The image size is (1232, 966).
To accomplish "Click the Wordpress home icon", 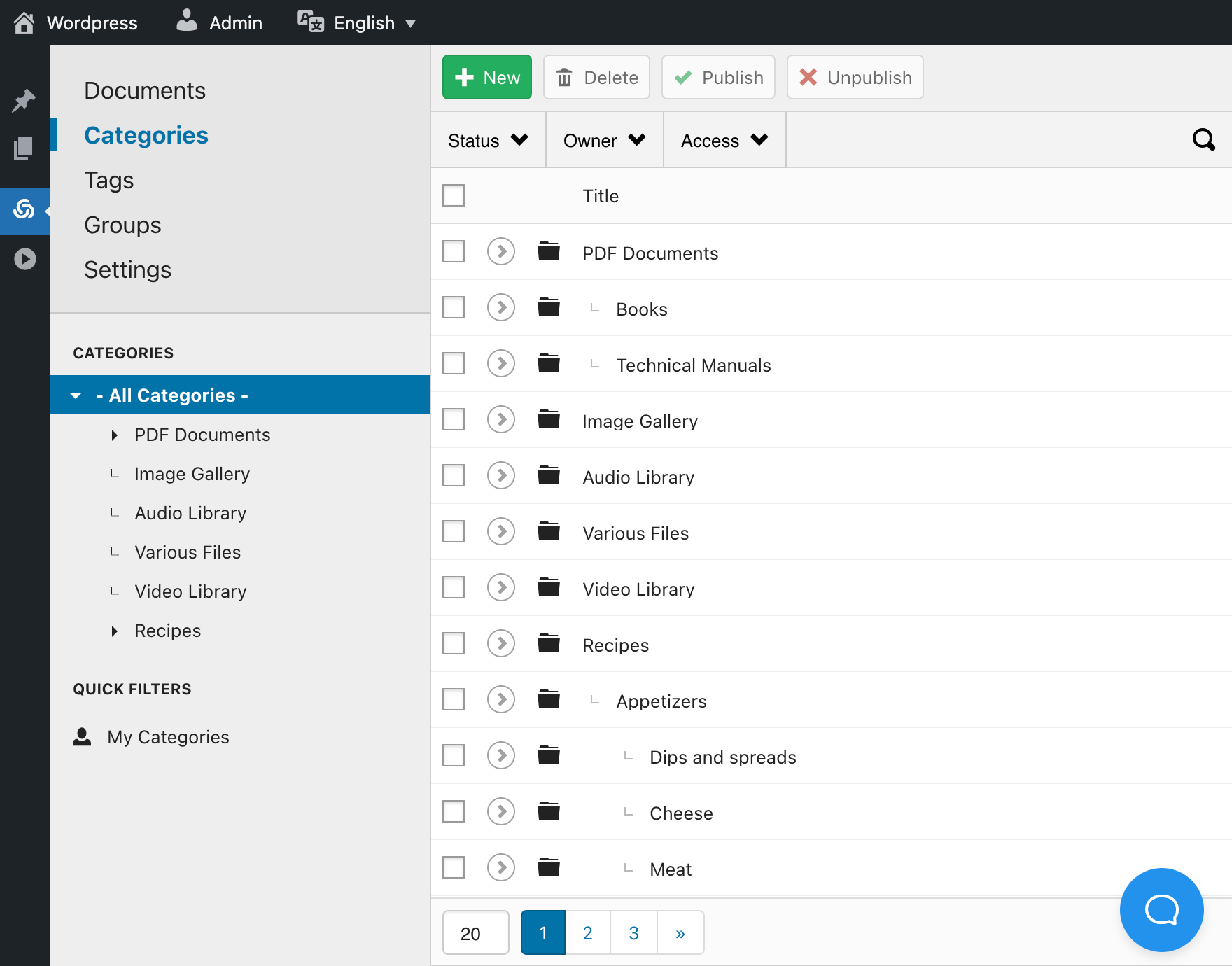I will tap(24, 22).
